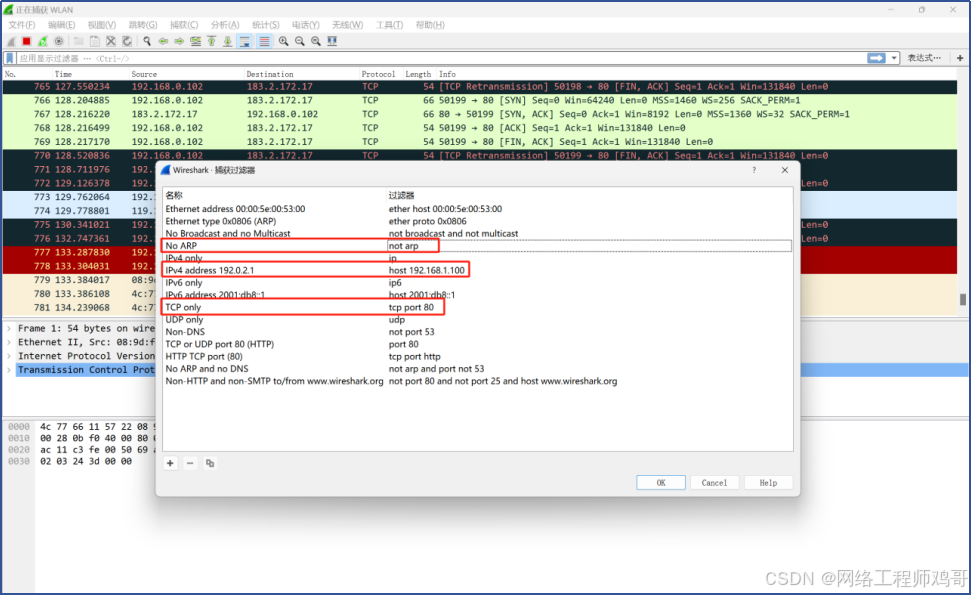Open the 捕获(C) menu
The width and height of the screenshot is (972, 596).
184,25
